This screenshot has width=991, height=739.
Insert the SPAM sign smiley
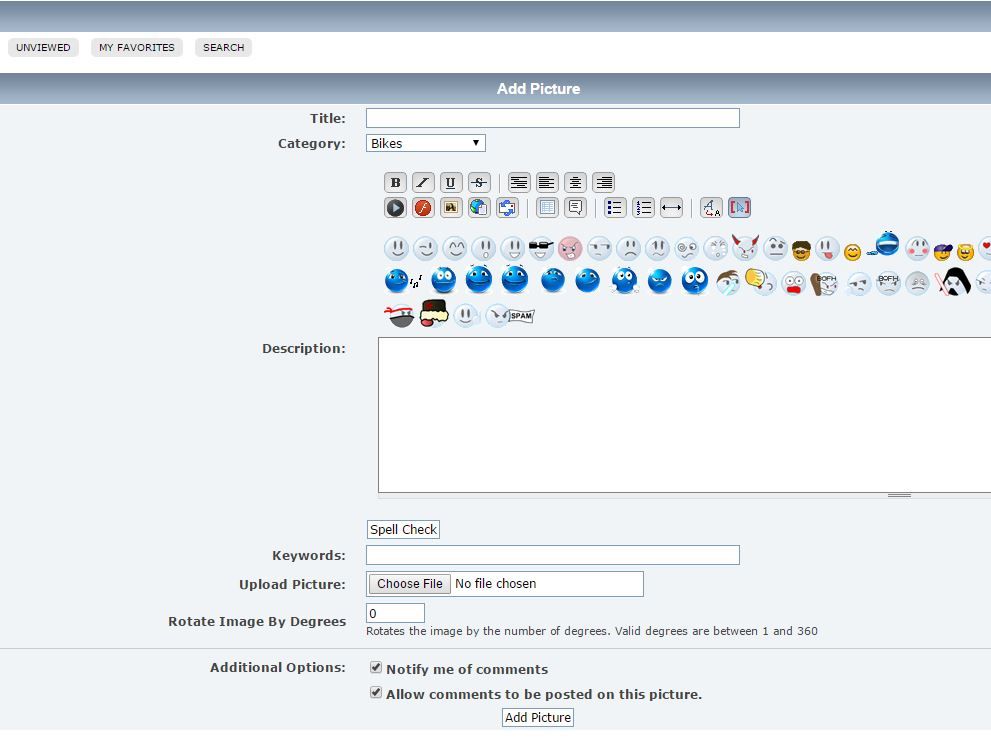pyautogui.click(x=511, y=315)
